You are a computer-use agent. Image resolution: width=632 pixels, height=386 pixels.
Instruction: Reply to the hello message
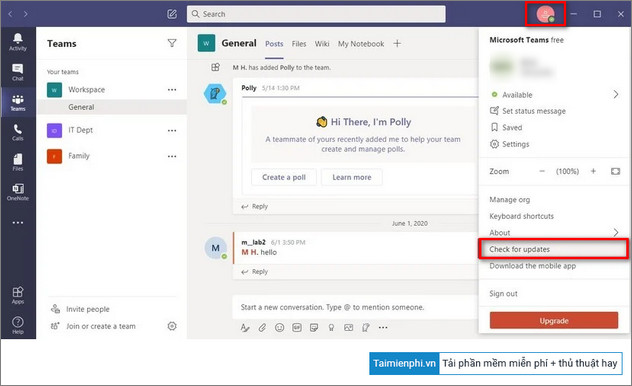click(255, 272)
